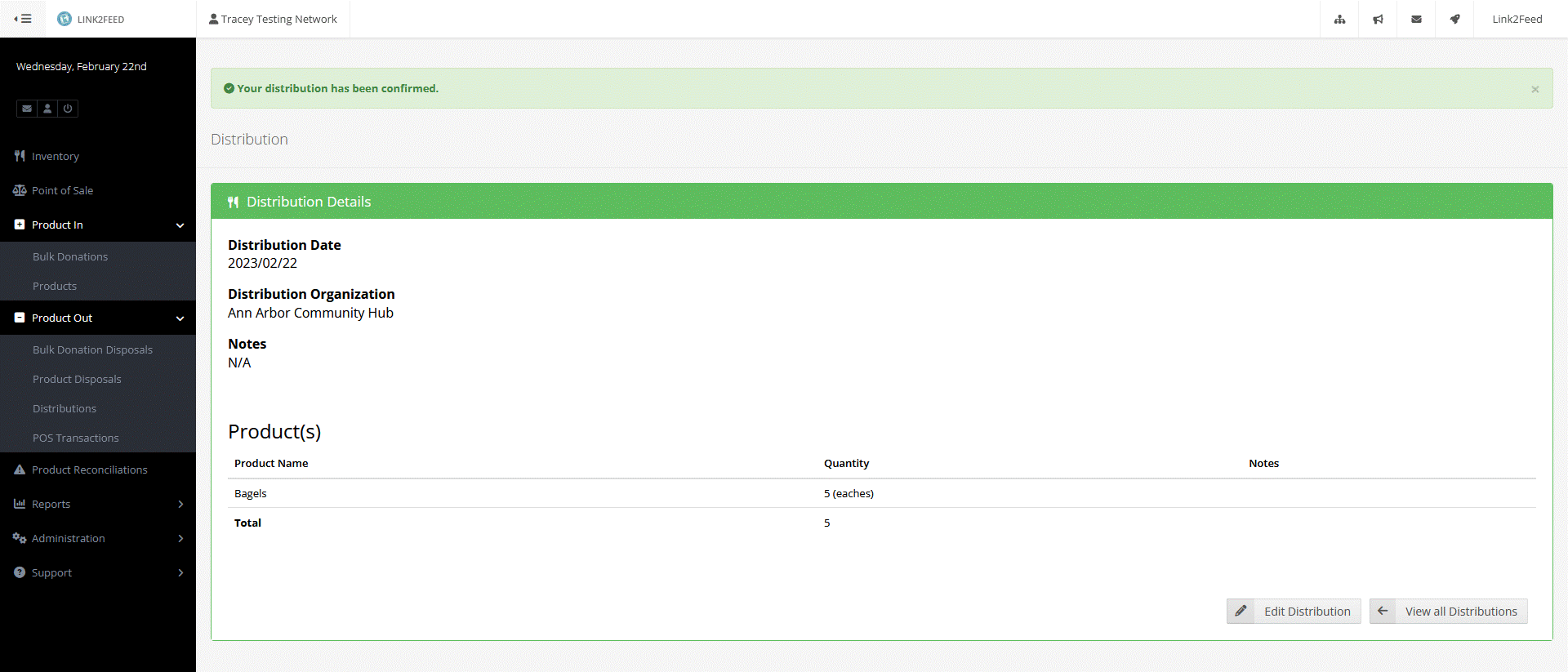The width and height of the screenshot is (1568, 672).
Task: Open user profile icon under the date
Action: point(47,109)
